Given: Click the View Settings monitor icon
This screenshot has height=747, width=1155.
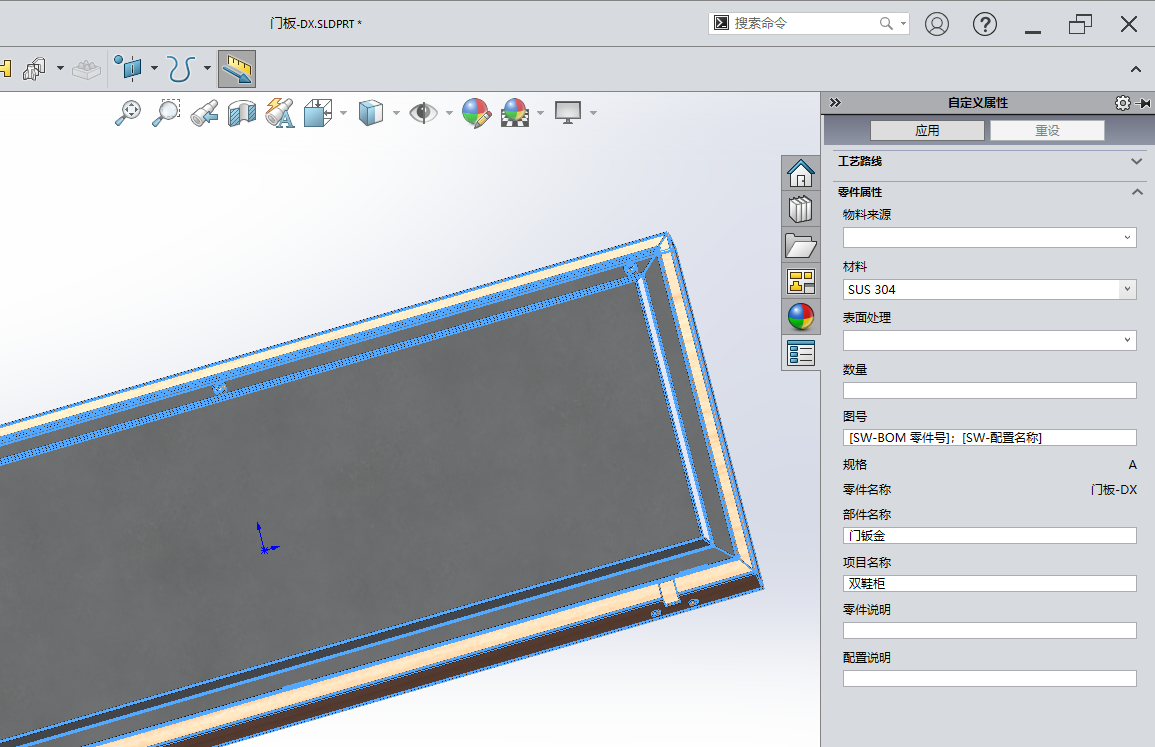Looking at the screenshot, I should tap(568, 113).
